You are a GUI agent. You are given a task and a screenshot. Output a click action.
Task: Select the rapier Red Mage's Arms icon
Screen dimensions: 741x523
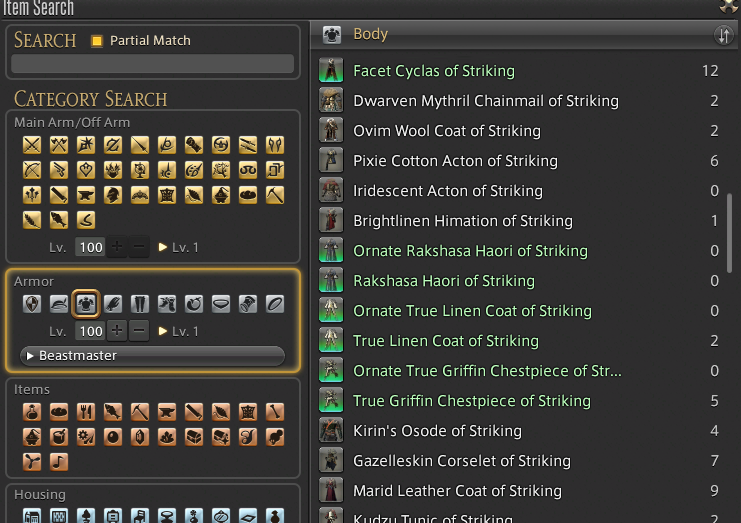(167, 170)
